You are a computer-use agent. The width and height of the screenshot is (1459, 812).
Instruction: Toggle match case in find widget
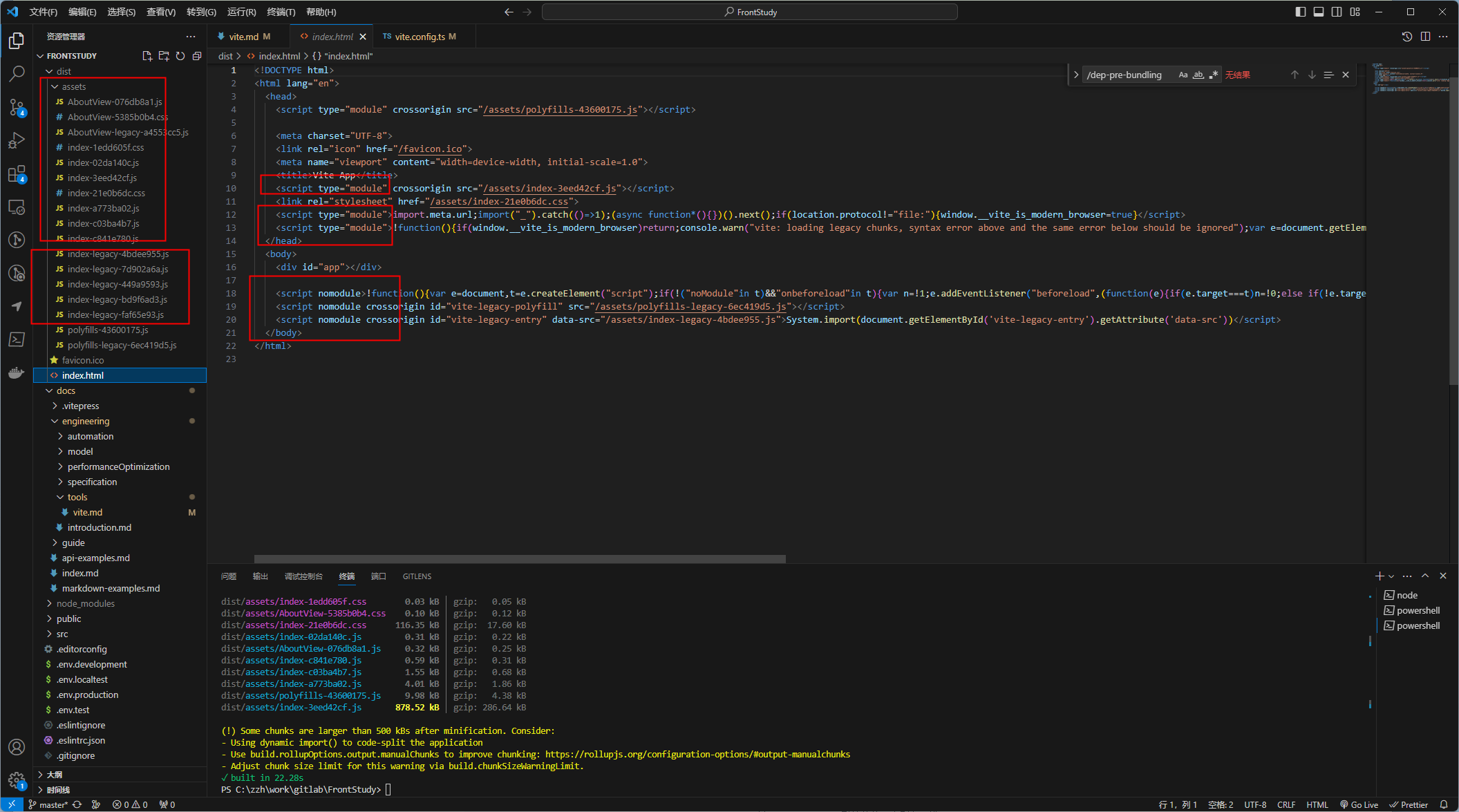pos(1183,75)
